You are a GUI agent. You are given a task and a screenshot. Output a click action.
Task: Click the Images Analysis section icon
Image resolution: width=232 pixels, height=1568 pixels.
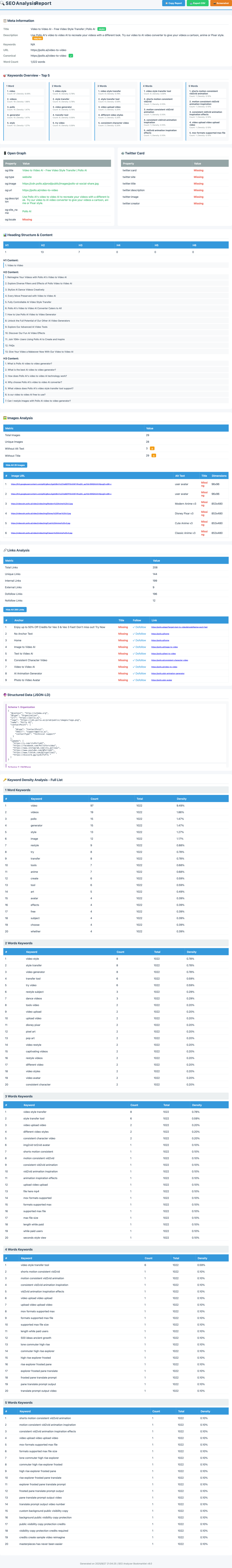pyautogui.click(x=5, y=418)
